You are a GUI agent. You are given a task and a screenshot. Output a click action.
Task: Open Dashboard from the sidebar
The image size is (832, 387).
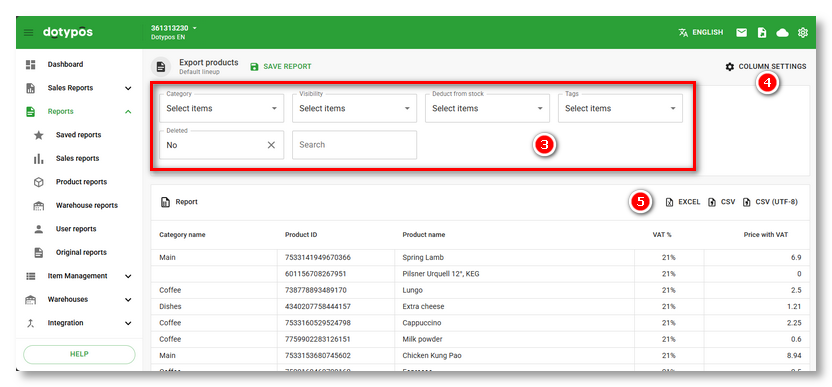65,64
